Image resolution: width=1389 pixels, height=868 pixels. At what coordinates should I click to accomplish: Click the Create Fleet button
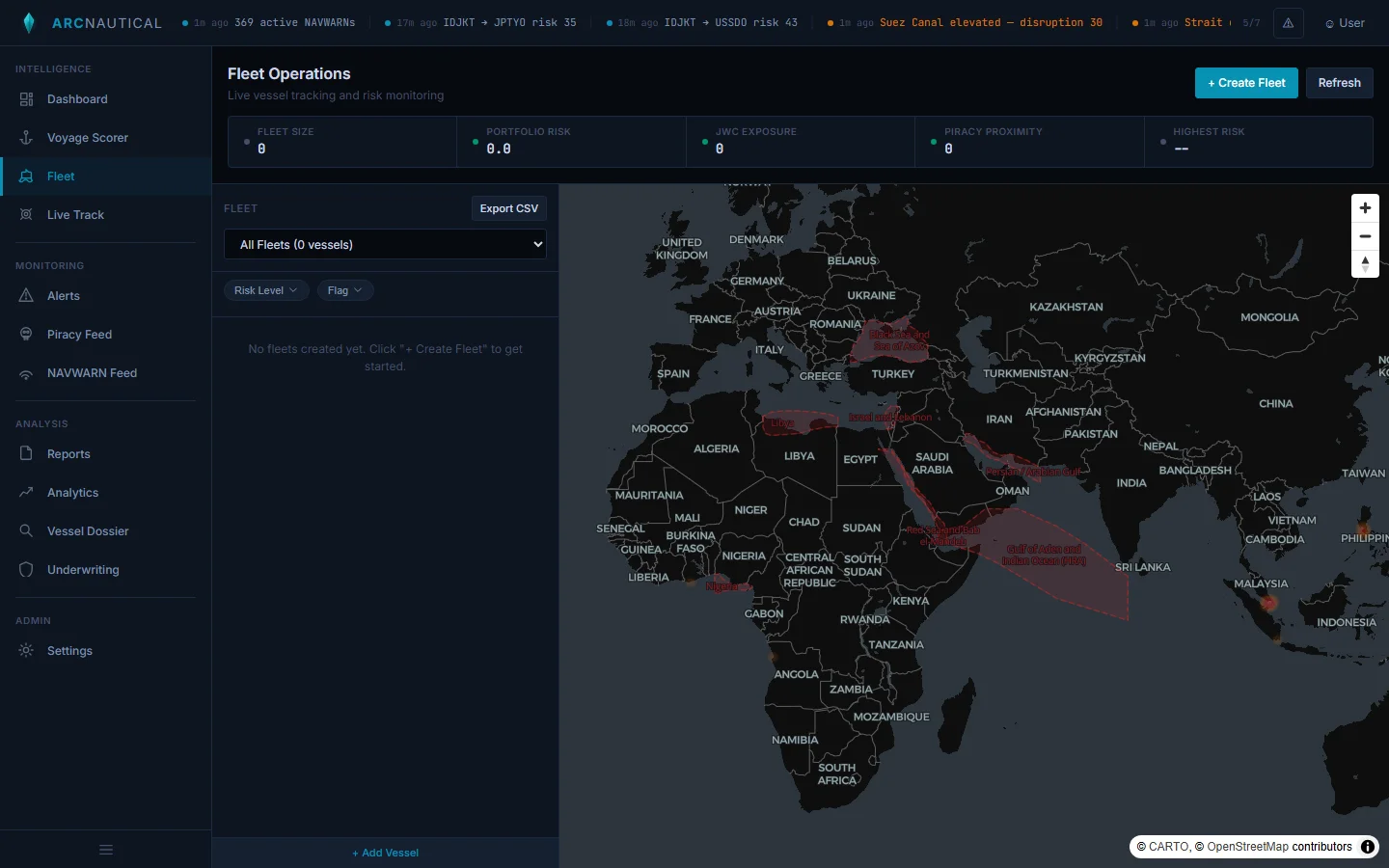1245,83
